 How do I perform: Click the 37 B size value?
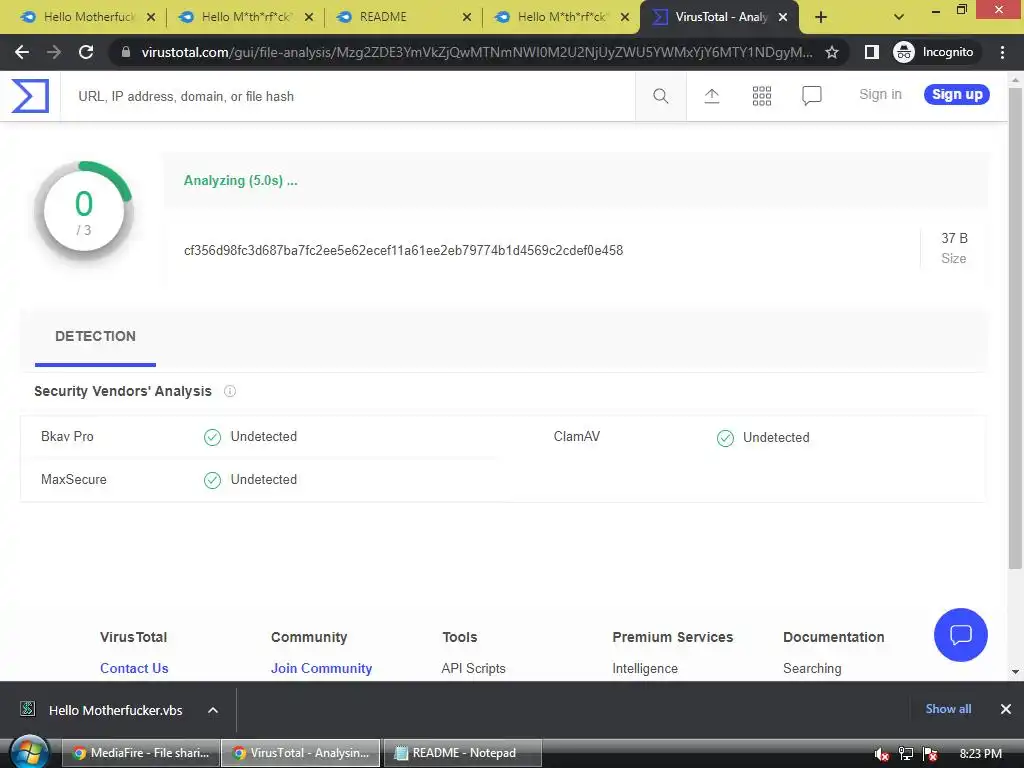954,238
